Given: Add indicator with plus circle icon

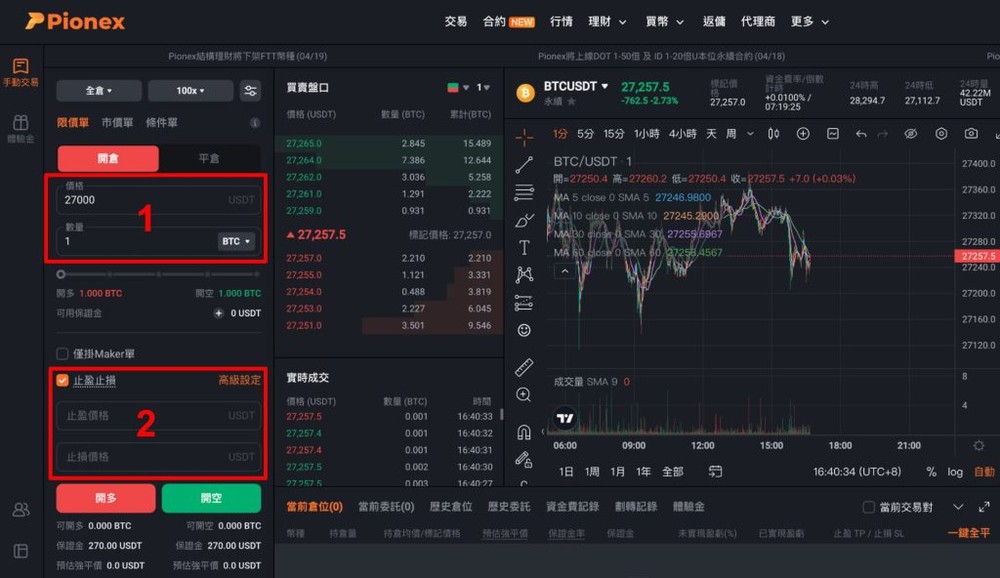Looking at the screenshot, I should (x=803, y=133).
